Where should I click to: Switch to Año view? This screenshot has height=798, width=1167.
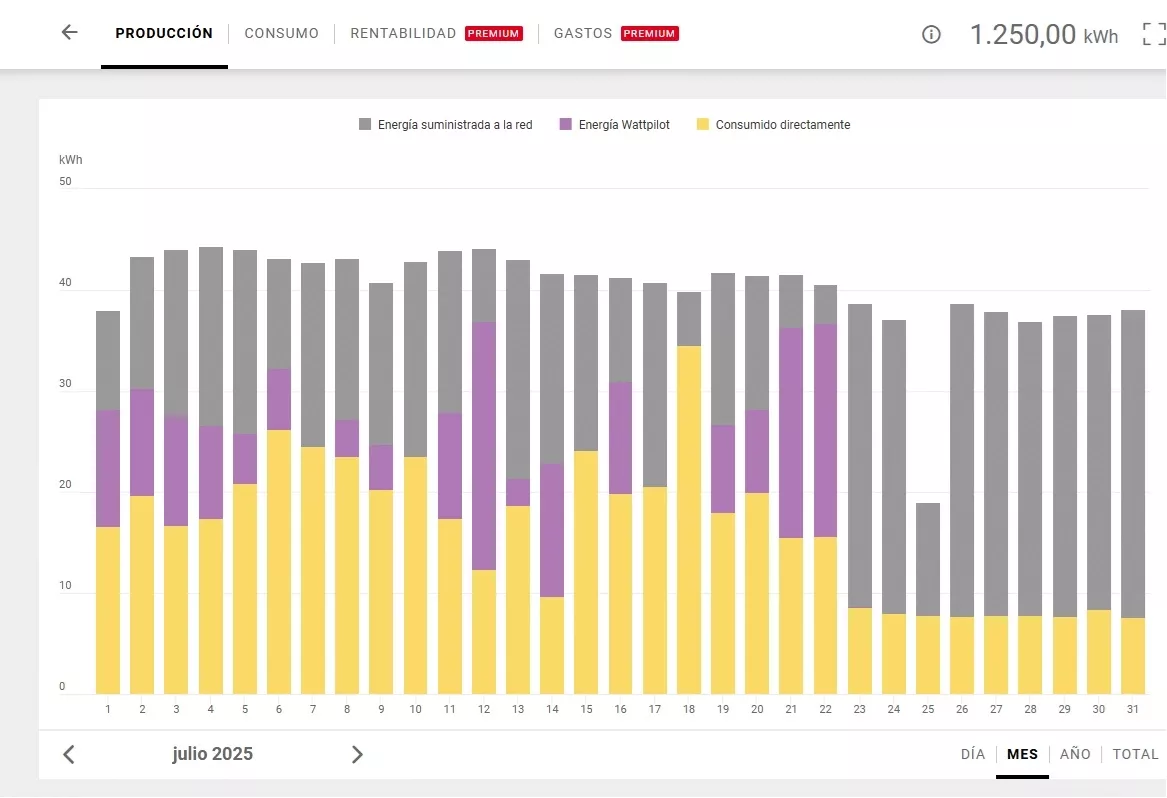pos(1075,754)
